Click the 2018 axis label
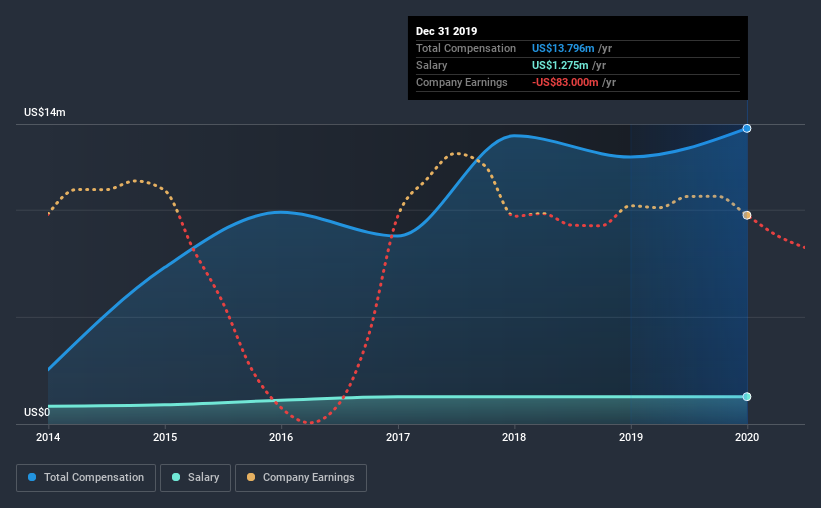The image size is (821, 508). pyautogui.click(x=514, y=437)
